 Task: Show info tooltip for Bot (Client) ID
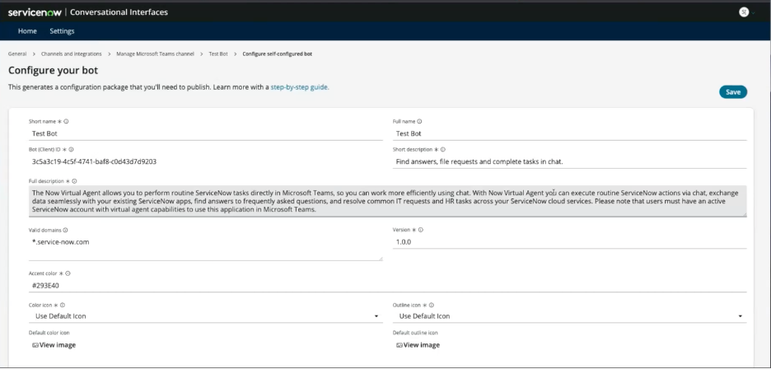tap(71, 149)
